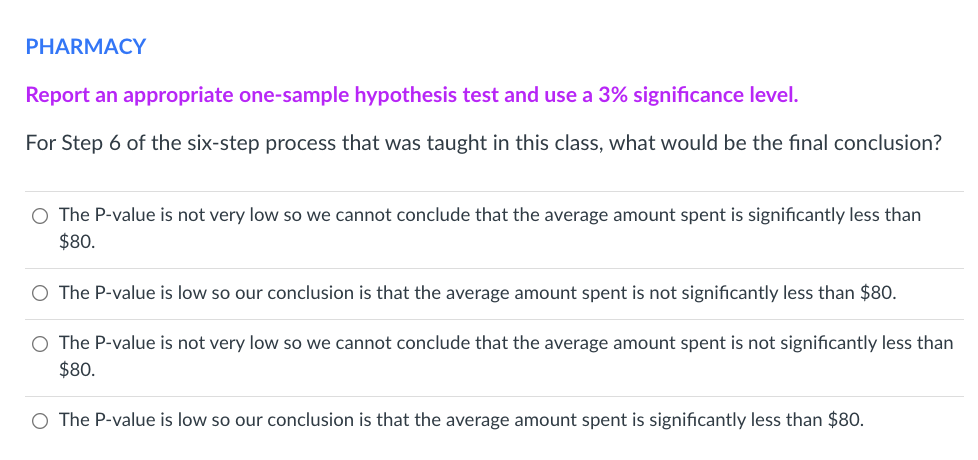
Task: Select radio: not very low, cannot conclude significantly less
Action: pos(40,216)
